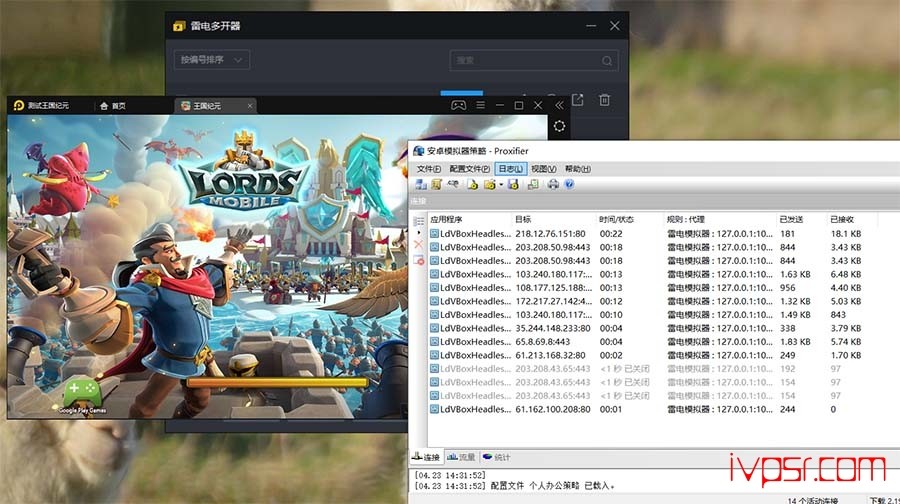Click the red X icon beside connections
This screenshot has width=900, height=504.
point(418,245)
